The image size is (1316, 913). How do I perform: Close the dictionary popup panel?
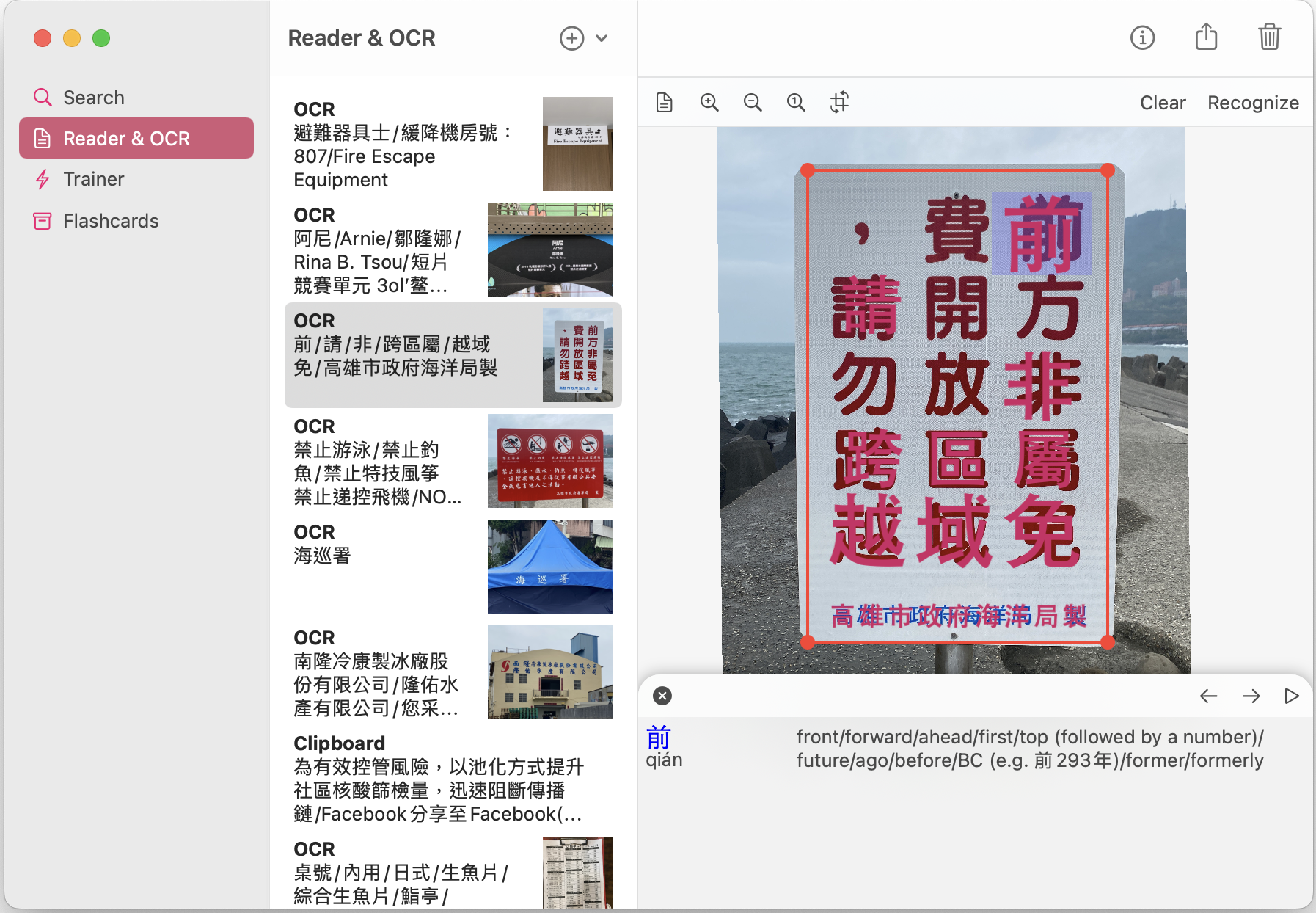pyautogui.click(x=662, y=696)
